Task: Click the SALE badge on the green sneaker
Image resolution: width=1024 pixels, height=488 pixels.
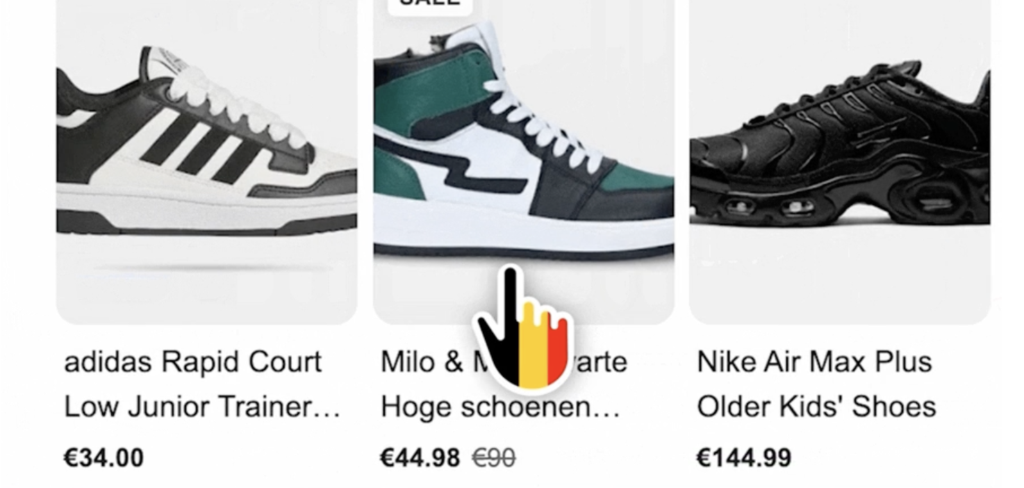Action: tap(430, 4)
